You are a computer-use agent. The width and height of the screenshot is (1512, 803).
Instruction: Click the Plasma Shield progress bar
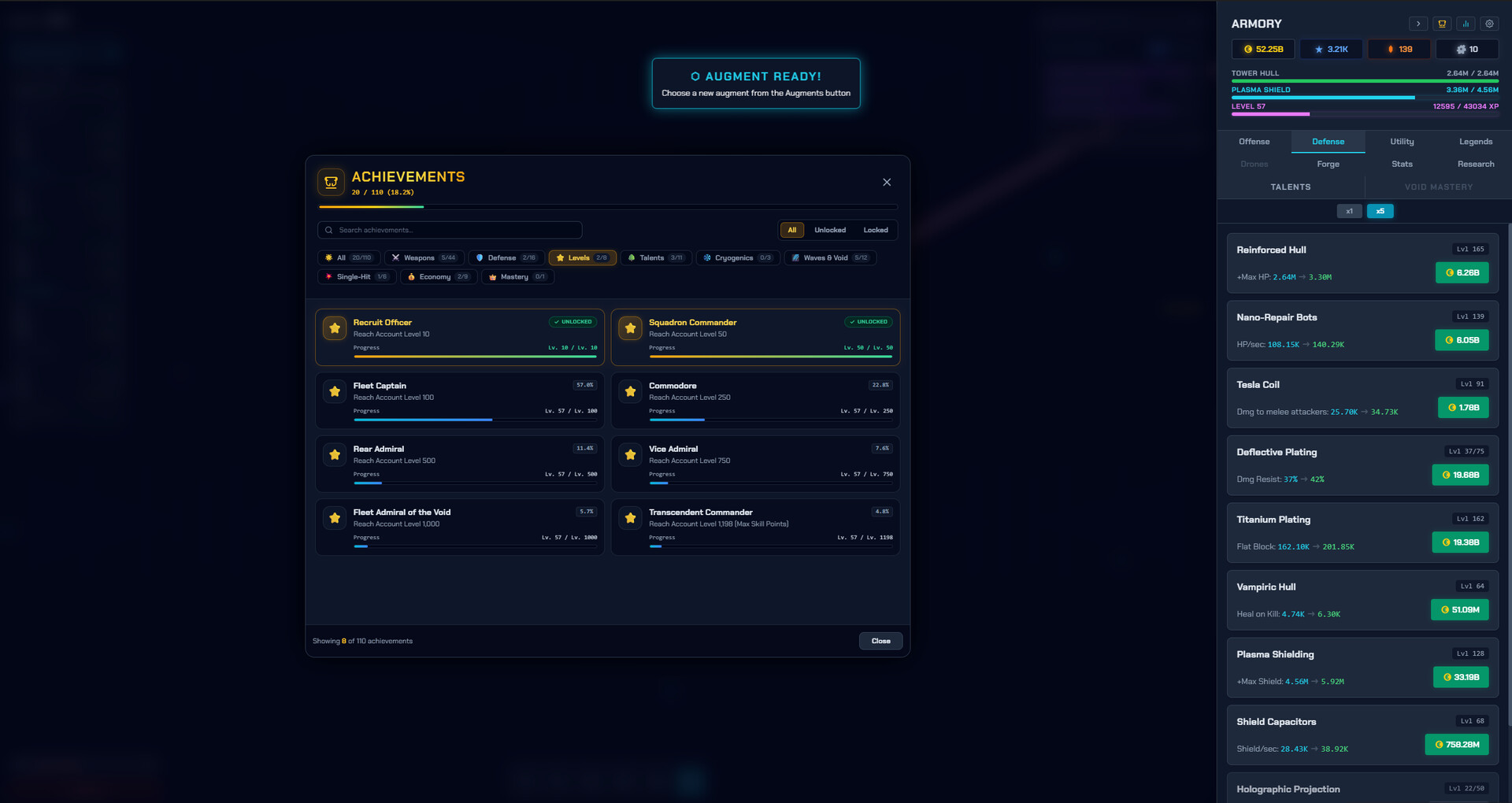point(1365,98)
